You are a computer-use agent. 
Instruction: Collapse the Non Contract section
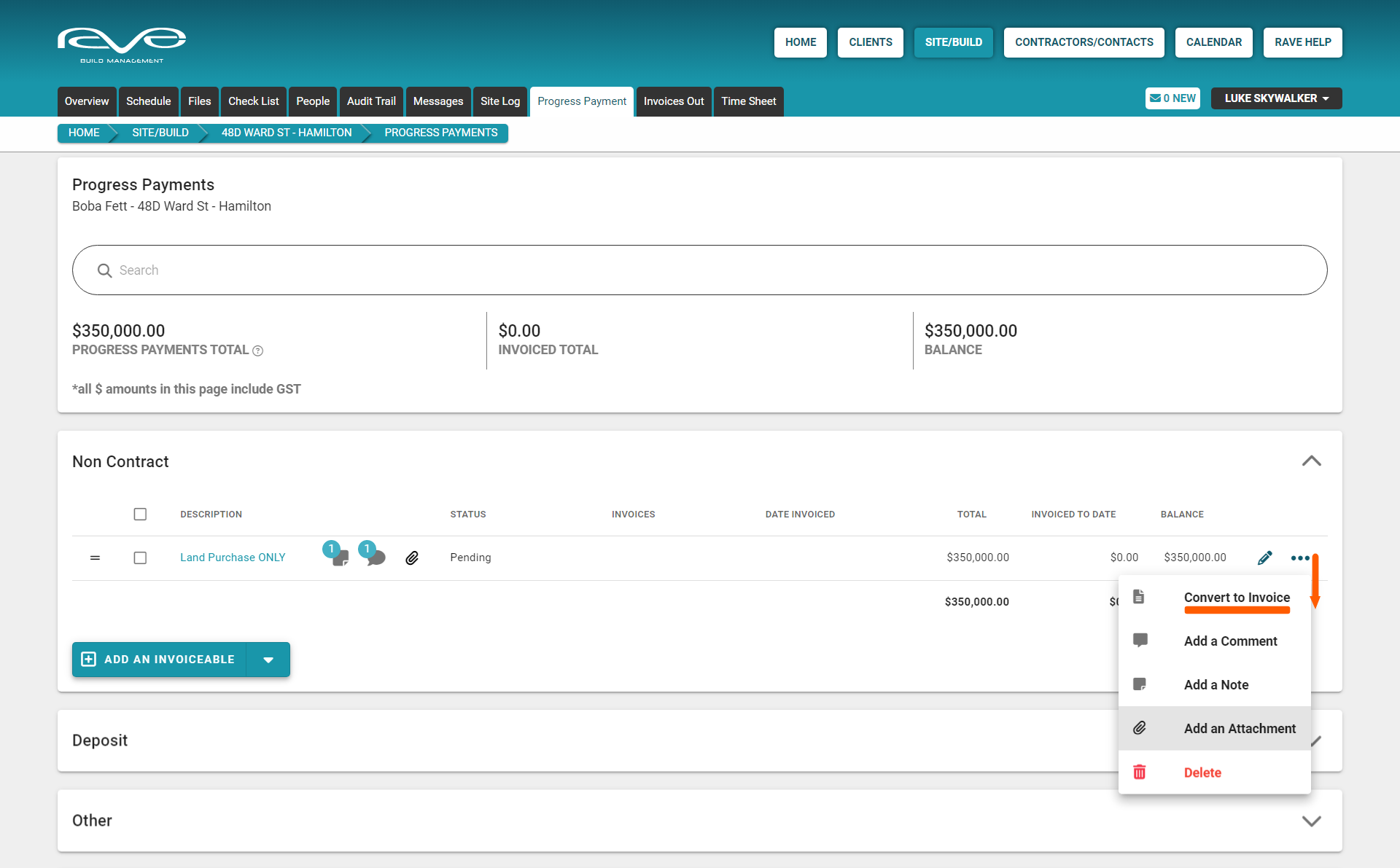(x=1311, y=461)
